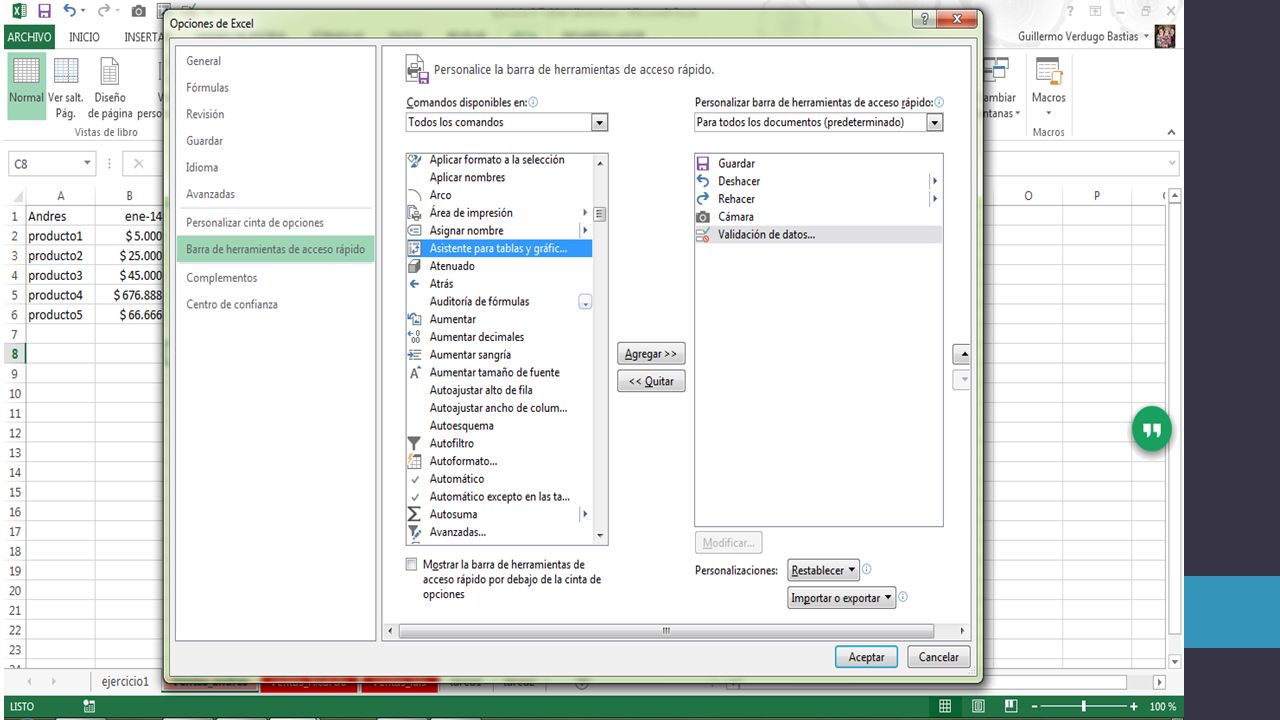Image resolution: width=1280 pixels, height=720 pixels.
Task: Choose Atenuado command in list
Action: point(499,266)
